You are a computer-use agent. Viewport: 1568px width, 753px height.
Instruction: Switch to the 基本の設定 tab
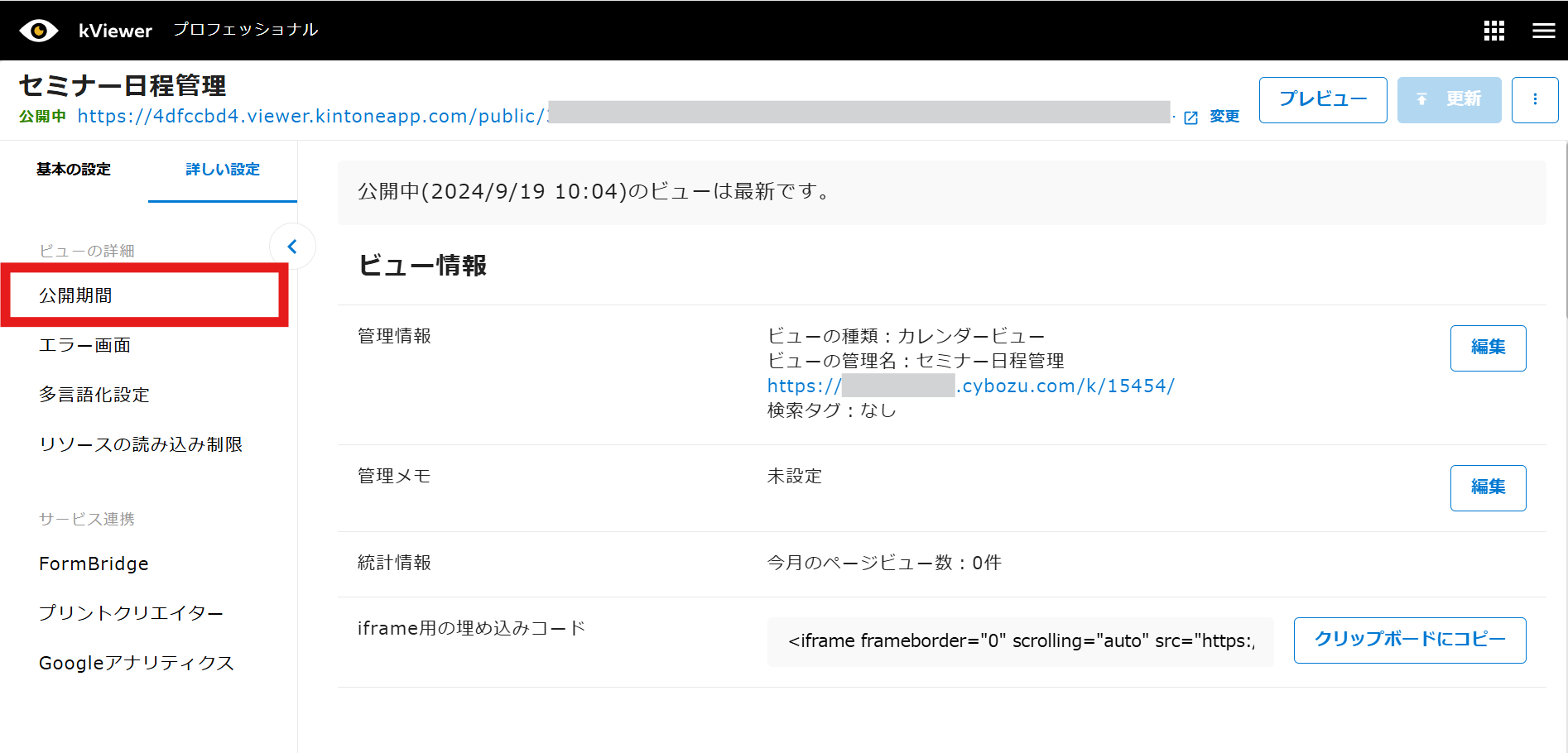click(x=74, y=170)
